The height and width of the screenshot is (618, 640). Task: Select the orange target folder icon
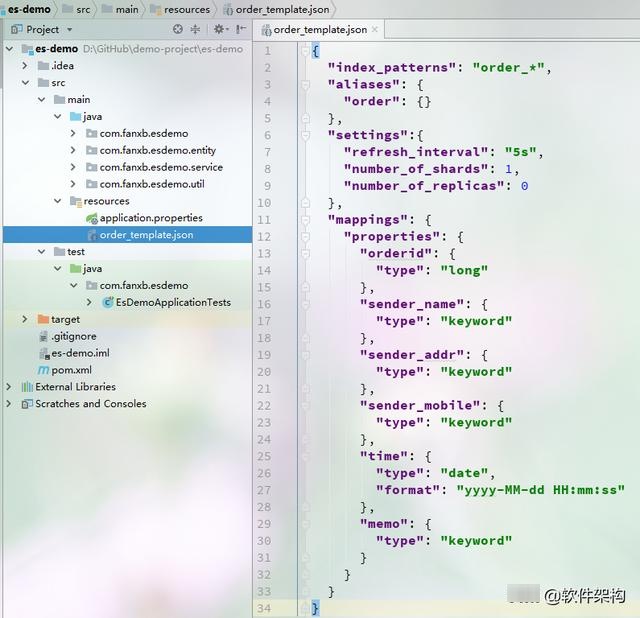pos(43,319)
